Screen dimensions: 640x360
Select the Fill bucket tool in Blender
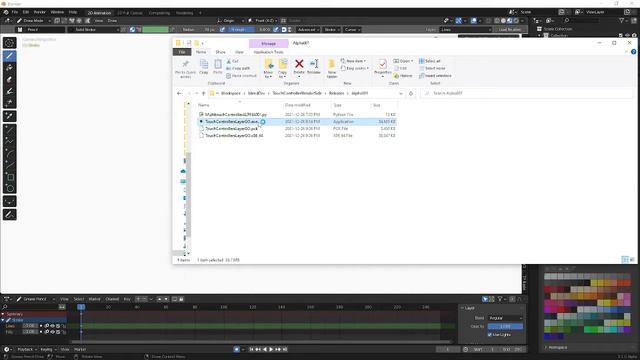click(9, 67)
